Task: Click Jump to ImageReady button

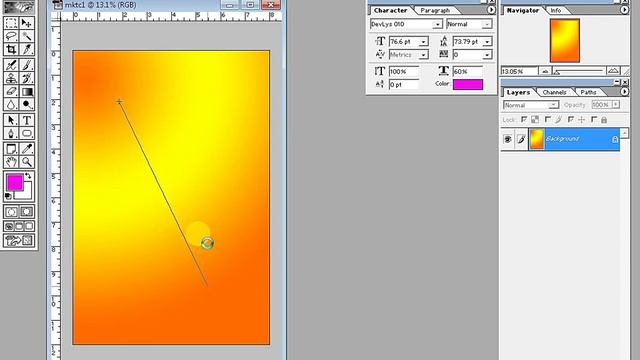Action: coord(19,240)
